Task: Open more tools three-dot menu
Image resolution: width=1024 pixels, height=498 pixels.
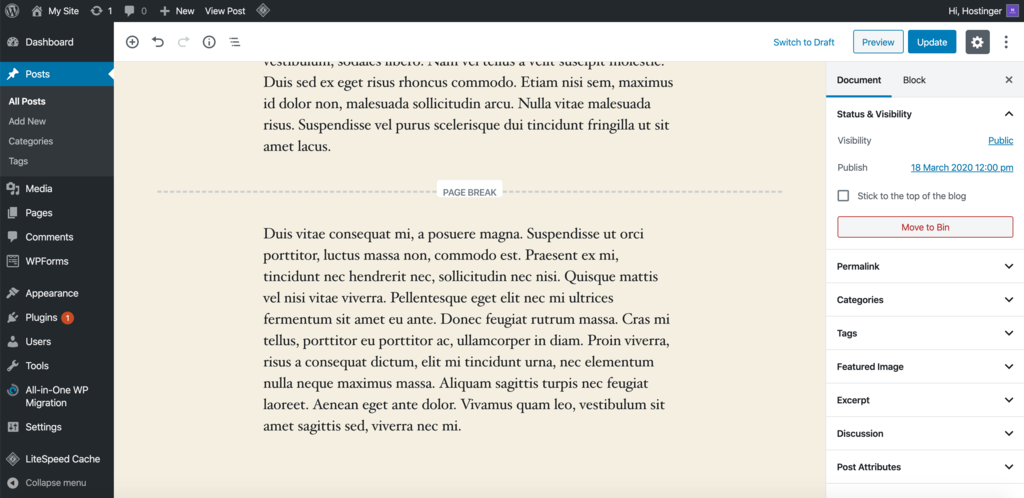Action: click(x=1006, y=42)
